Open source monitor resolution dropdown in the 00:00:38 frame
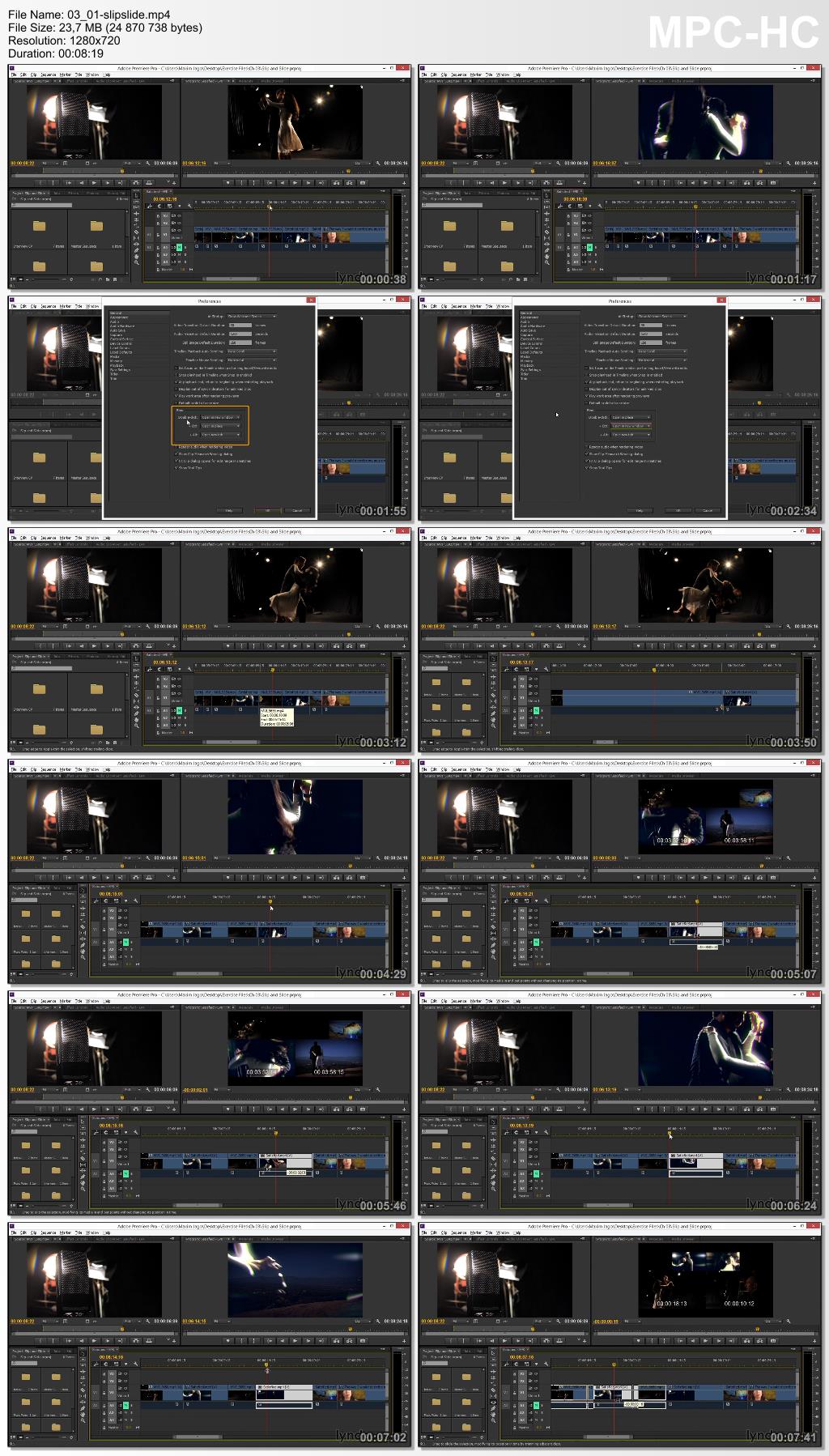The height and width of the screenshot is (1456, 829). point(134,163)
